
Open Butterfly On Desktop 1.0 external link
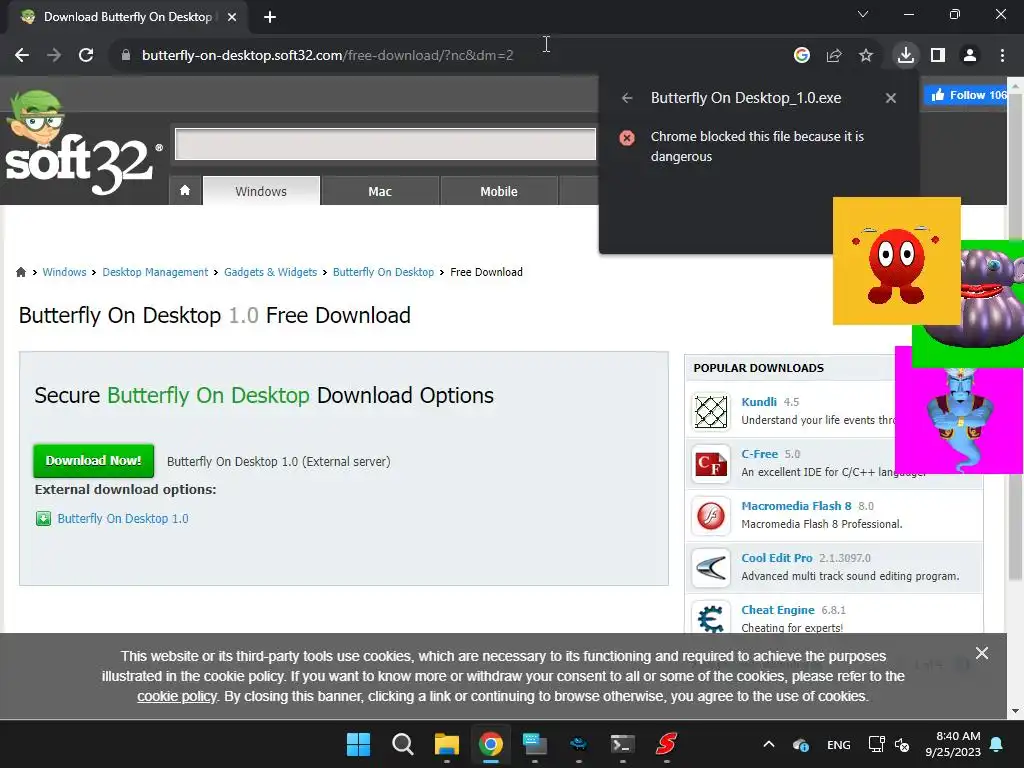(123, 519)
